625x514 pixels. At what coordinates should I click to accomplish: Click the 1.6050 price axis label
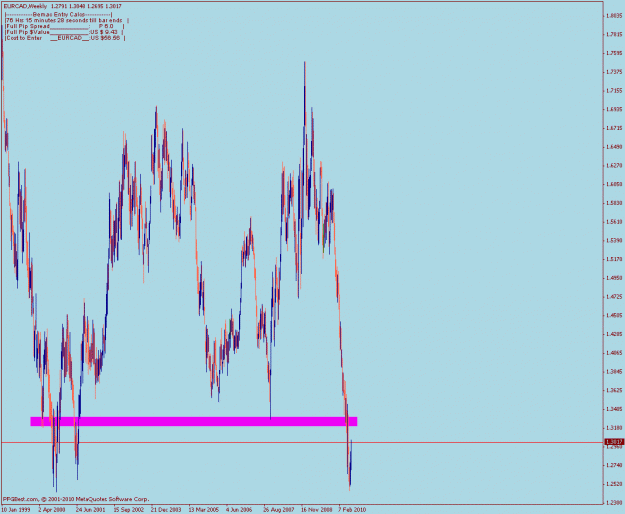coord(614,184)
